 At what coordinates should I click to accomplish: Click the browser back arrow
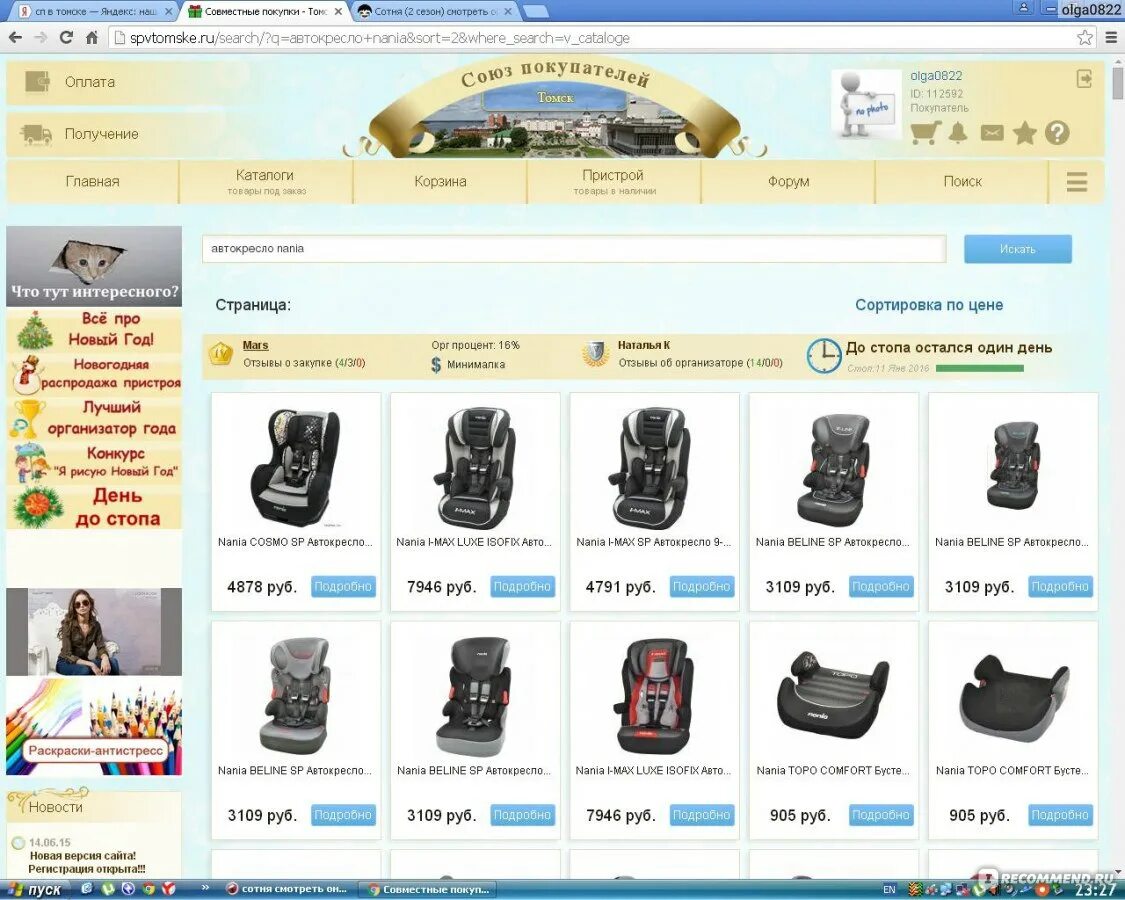pyautogui.click(x=15, y=37)
